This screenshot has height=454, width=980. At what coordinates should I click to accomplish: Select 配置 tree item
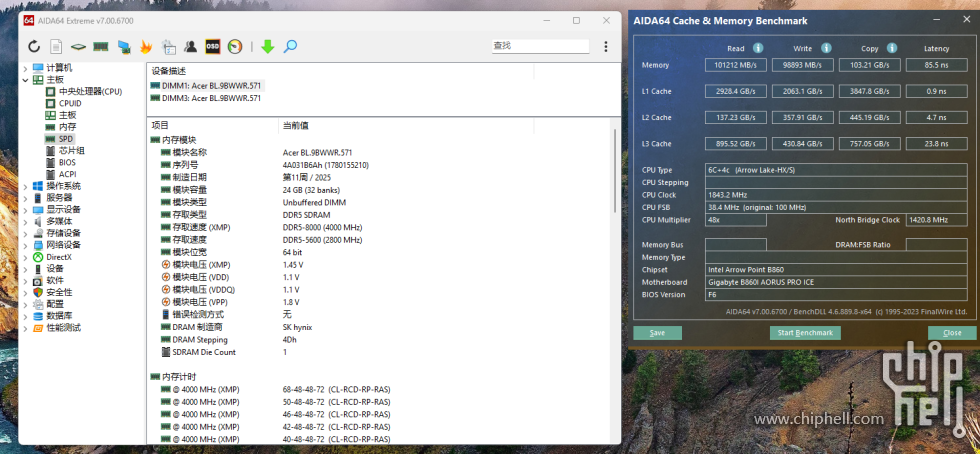(x=55, y=304)
